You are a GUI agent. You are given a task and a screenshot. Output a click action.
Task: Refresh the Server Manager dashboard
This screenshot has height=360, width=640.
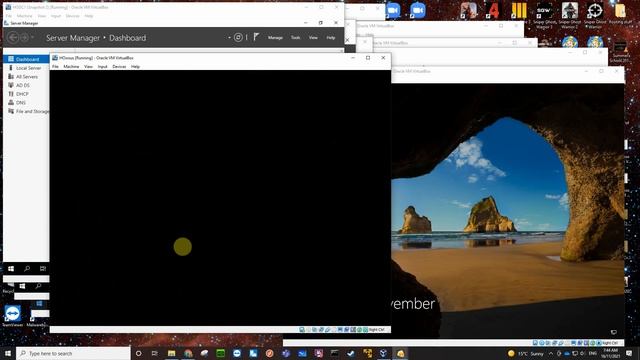238,38
